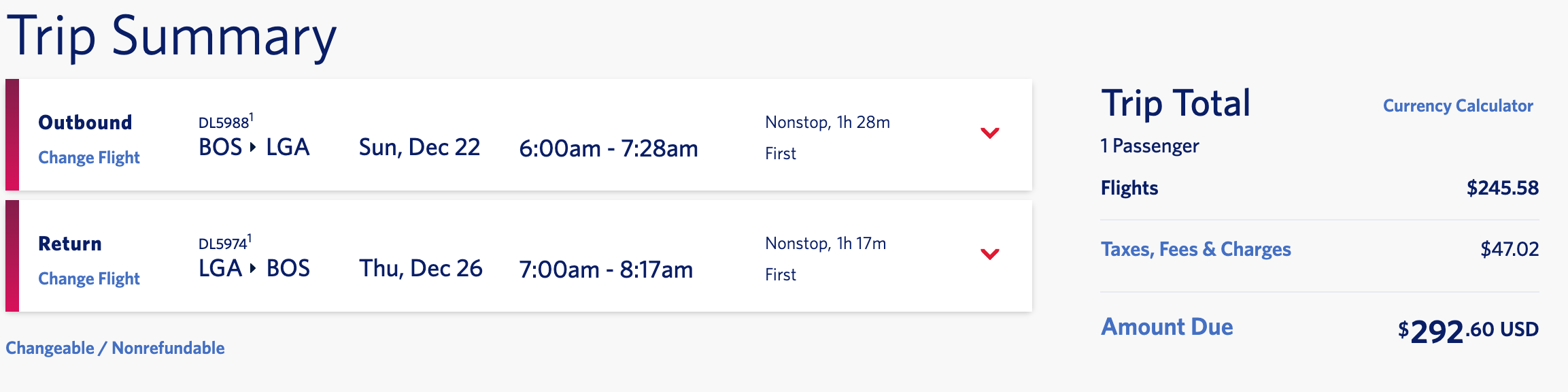This screenshot has width=1568, height=392.
Task: Click the magenta bar on the Return card
Action: [12, 256]
